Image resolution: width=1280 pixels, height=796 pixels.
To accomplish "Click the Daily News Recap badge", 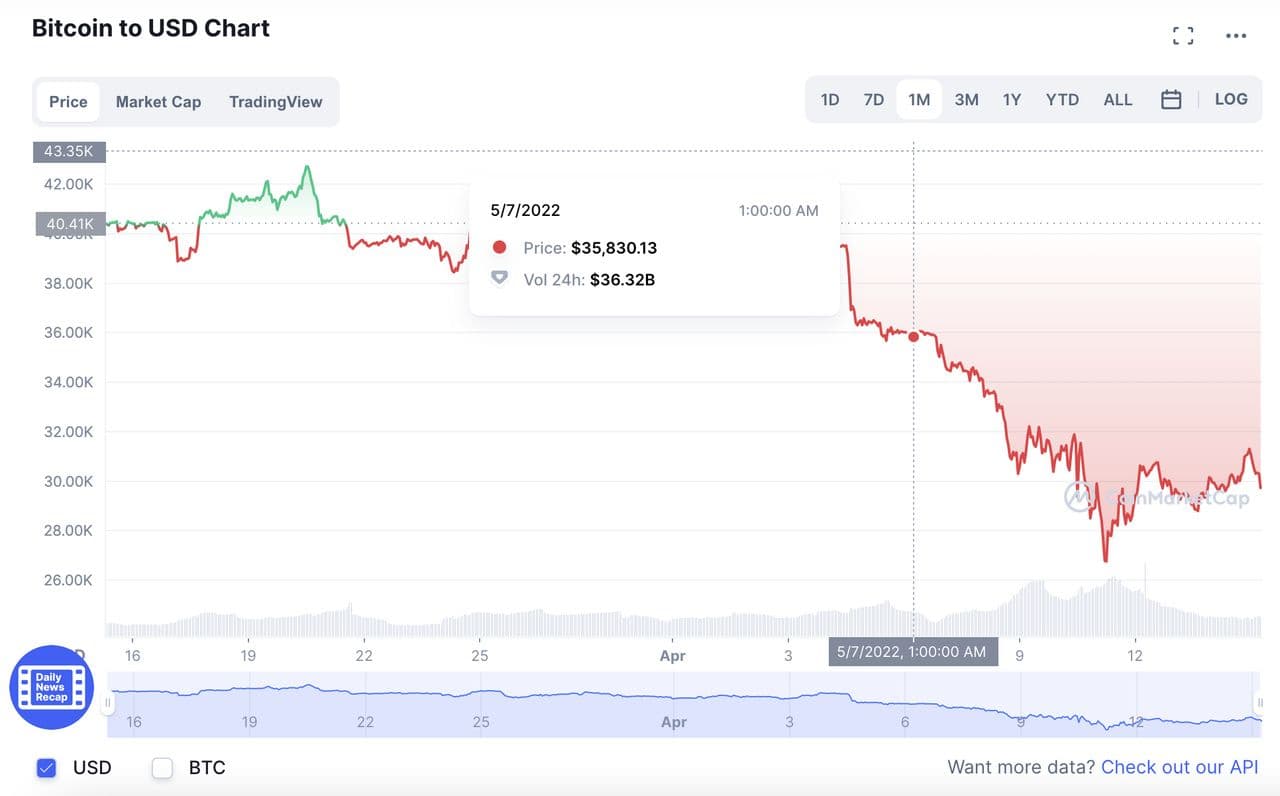I will coord(51,688).
